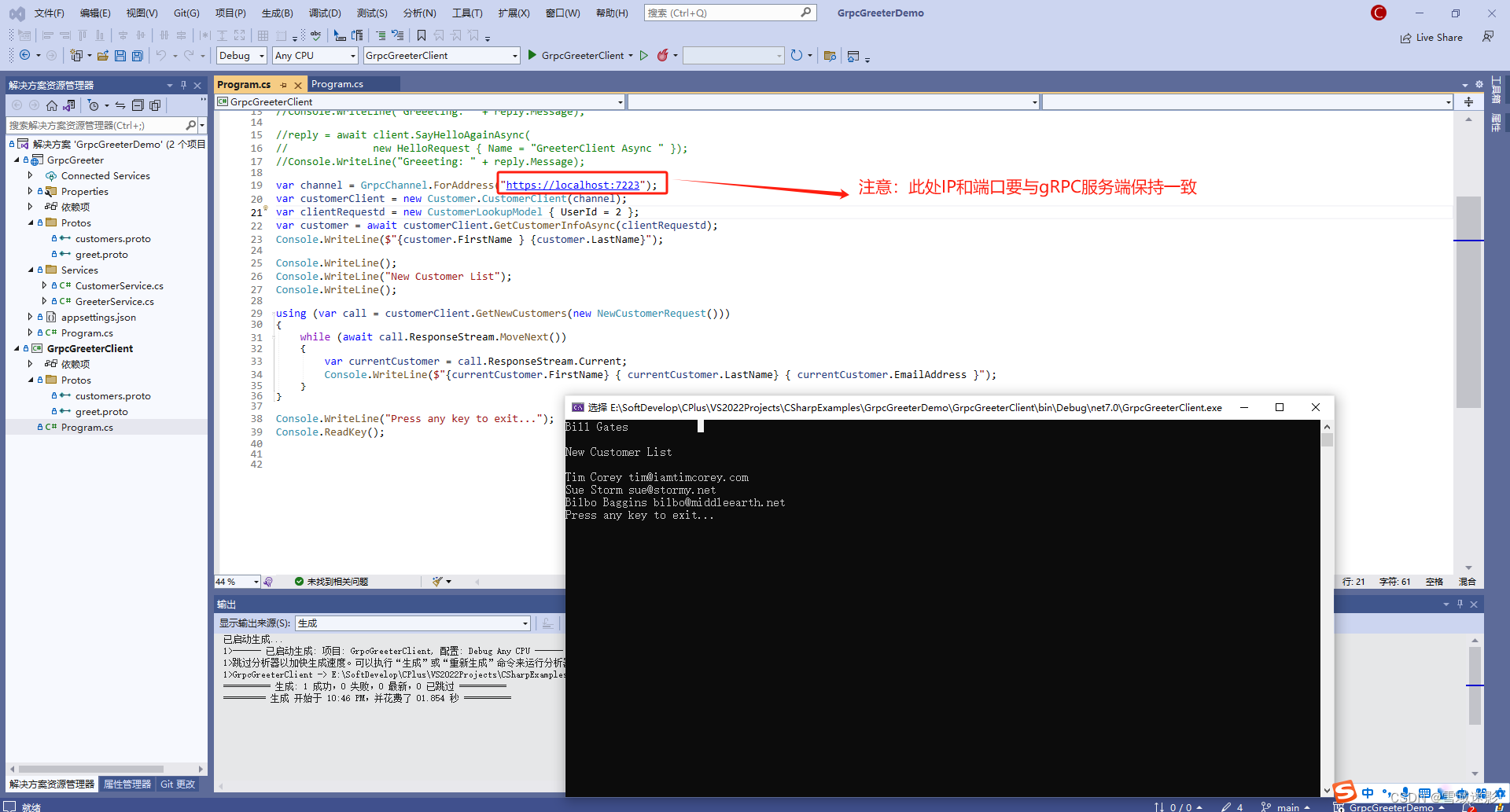Click the browser window toolbar icon
The width and height of the screenshot is (1510, 812).
tap(853, 56)
